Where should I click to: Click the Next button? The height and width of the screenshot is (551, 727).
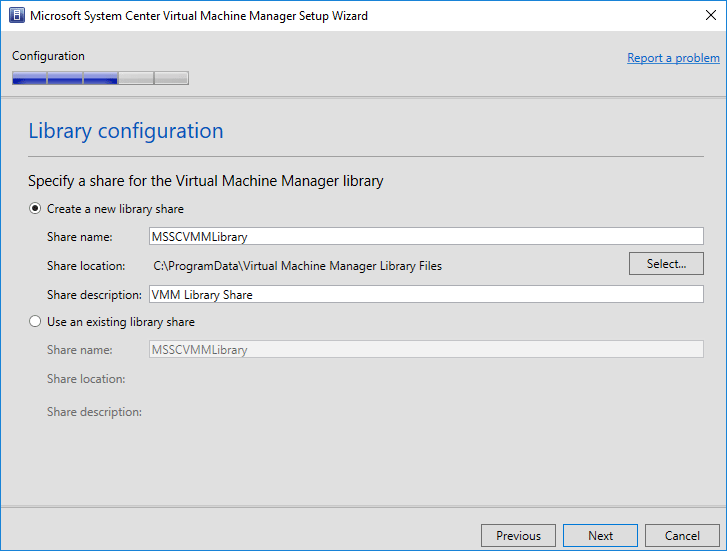click(600, 535)
